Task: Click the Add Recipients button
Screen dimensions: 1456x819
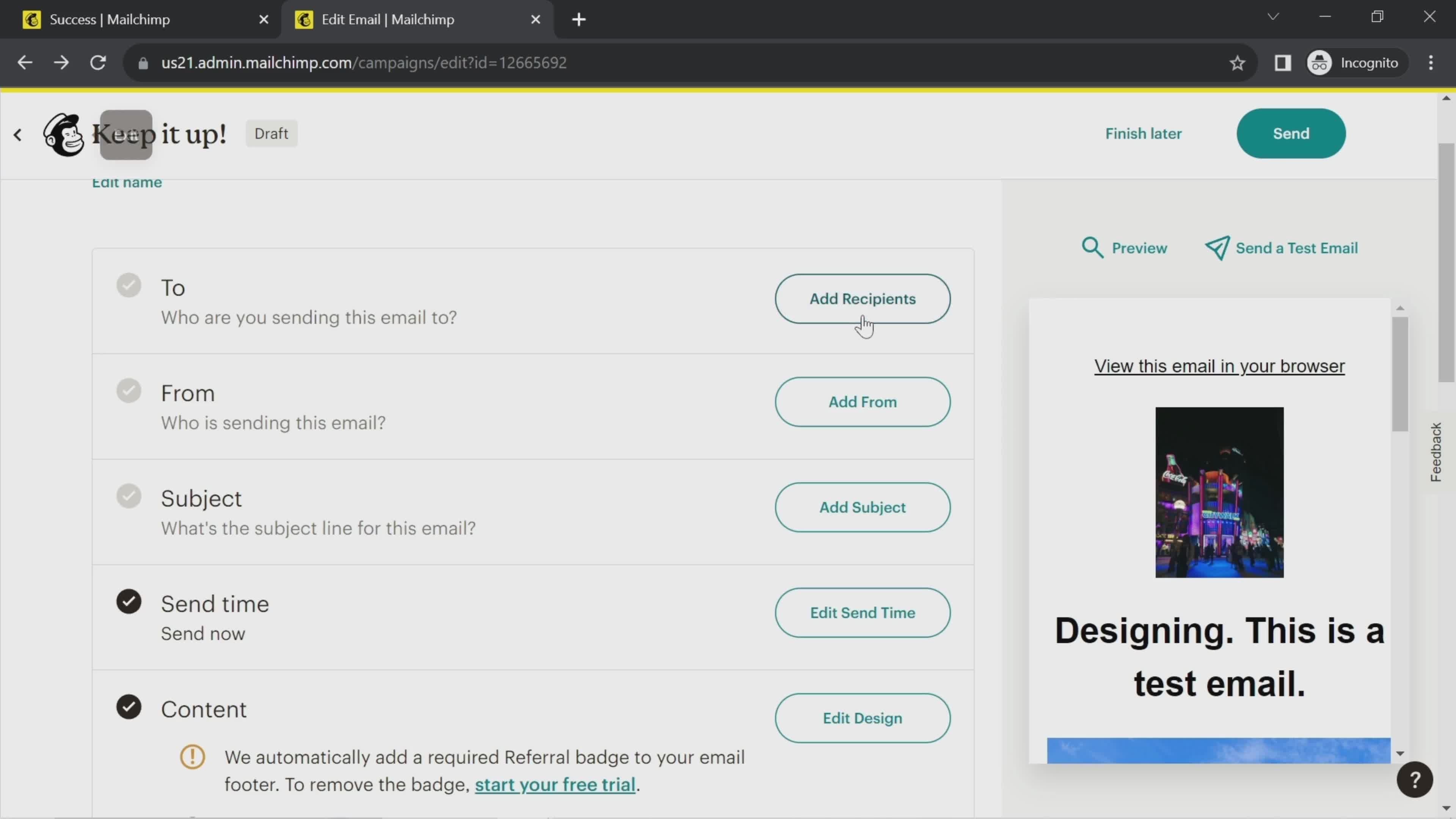Action: pyautogui.click(x=862, y=298)
